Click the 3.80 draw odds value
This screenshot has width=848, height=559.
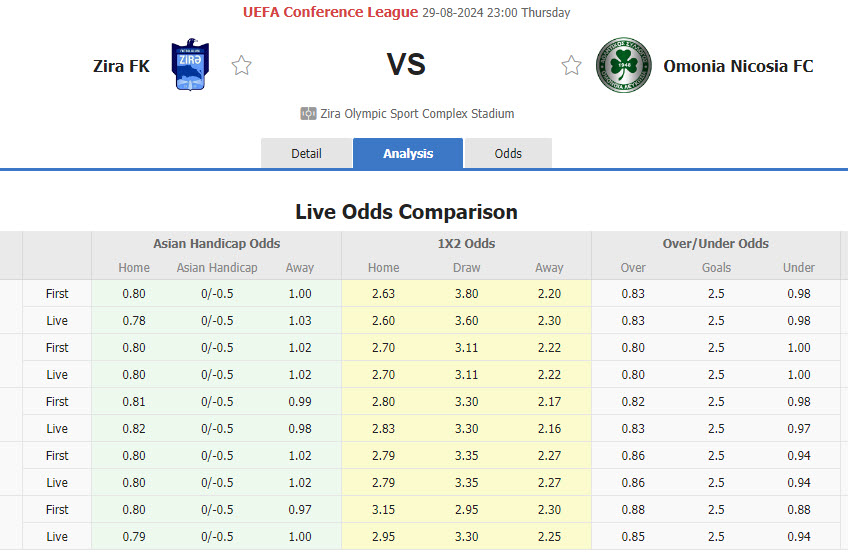(x=466, y=294)
